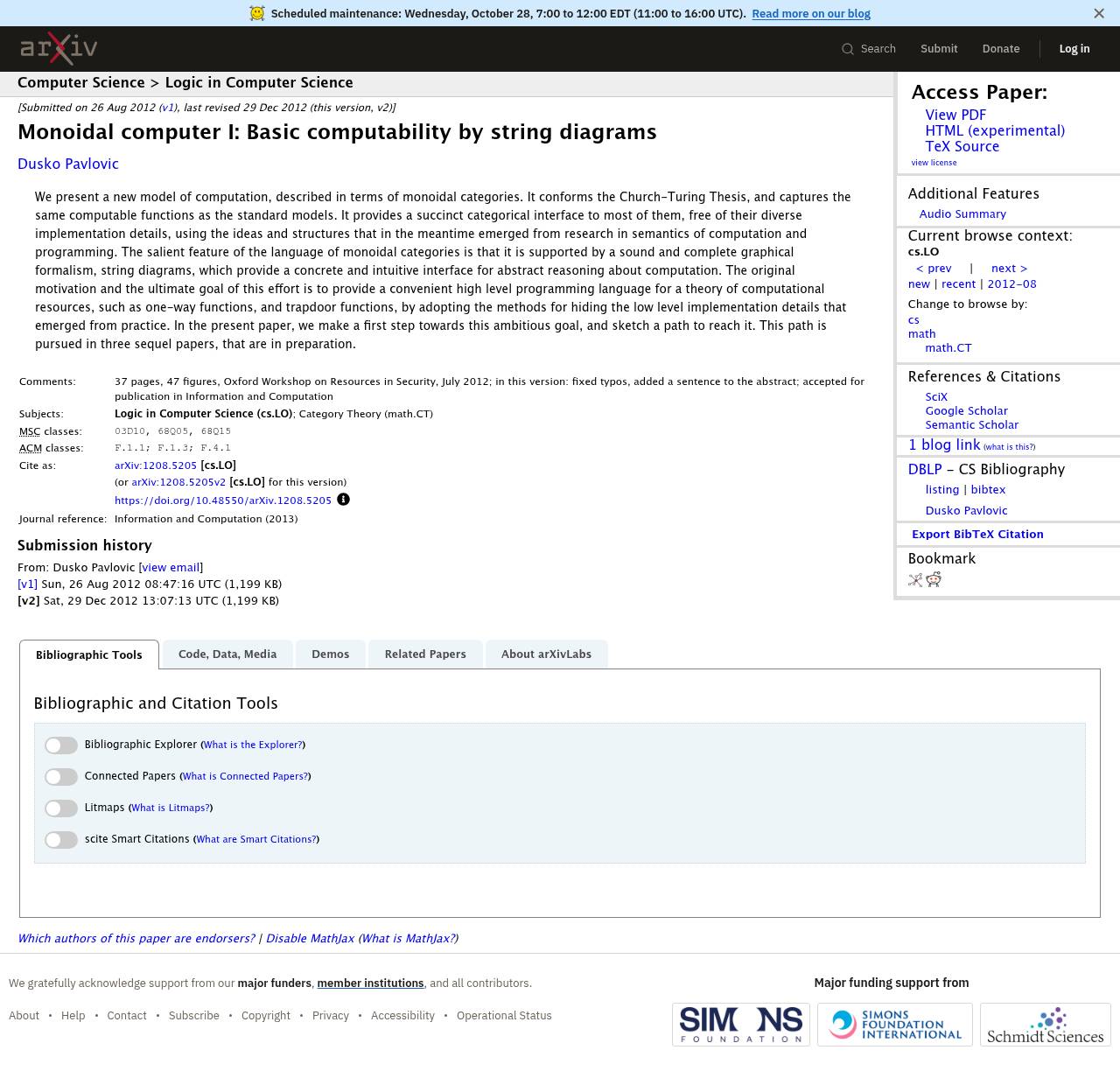The height and width of the screenshot is (1071, 1120).
Task: Click the DOI info icon
Action: tap(343, 500)
